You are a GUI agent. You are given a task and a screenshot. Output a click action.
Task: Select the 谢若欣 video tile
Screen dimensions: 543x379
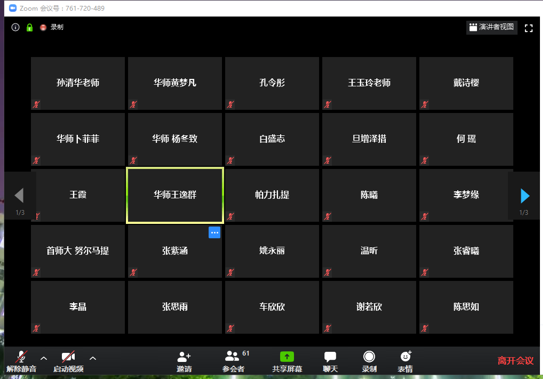tap(369, 307)
